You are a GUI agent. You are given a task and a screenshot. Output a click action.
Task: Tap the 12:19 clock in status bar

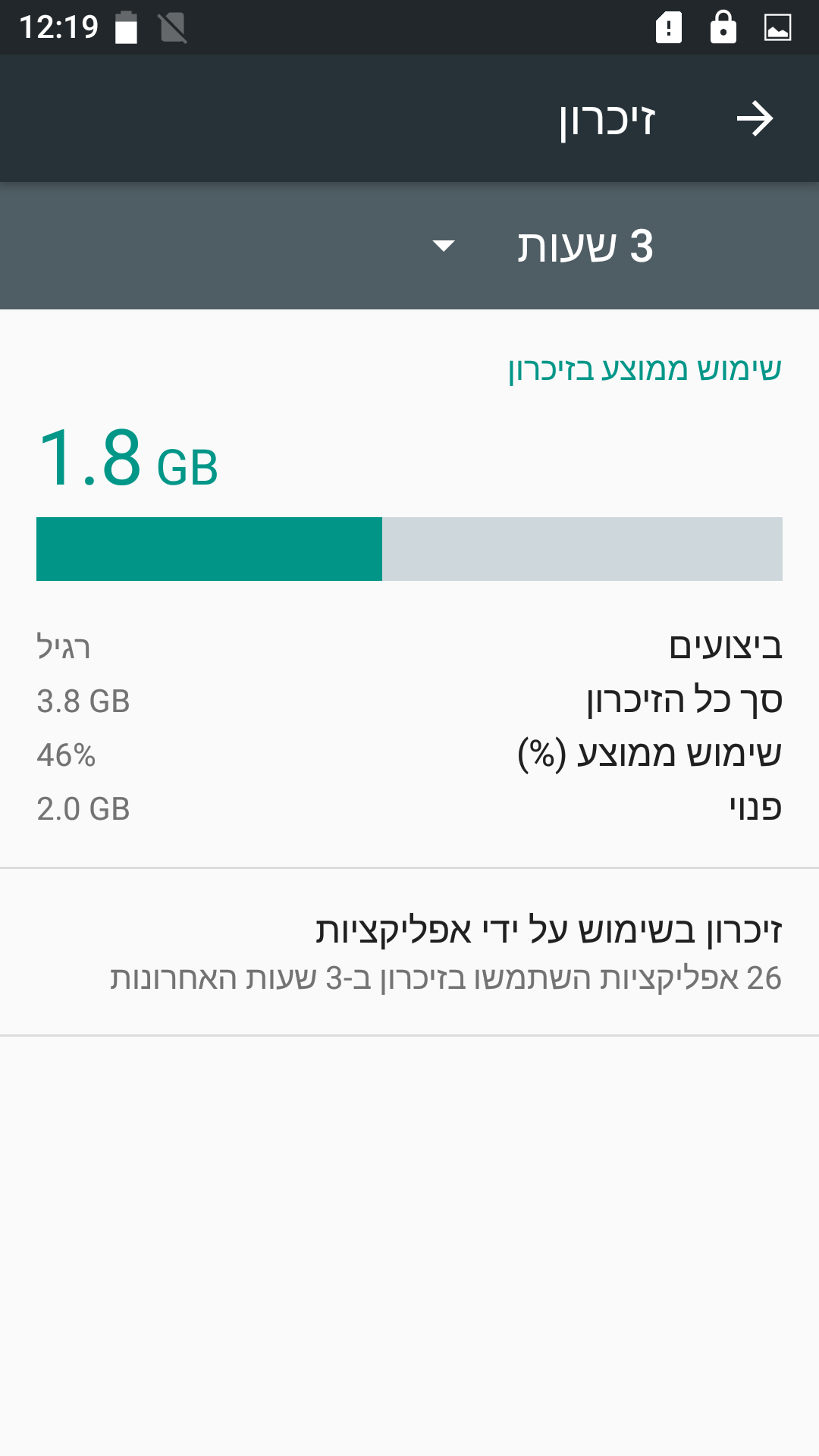coord(58,28)
